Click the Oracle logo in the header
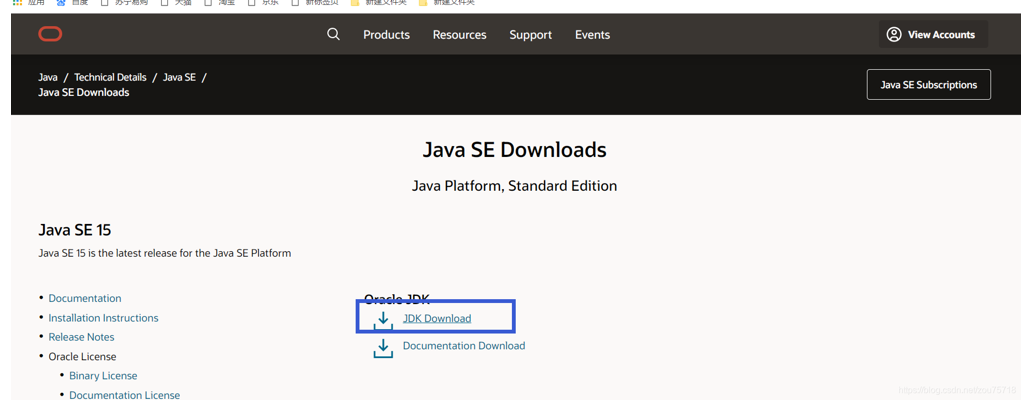 (50, 34)
